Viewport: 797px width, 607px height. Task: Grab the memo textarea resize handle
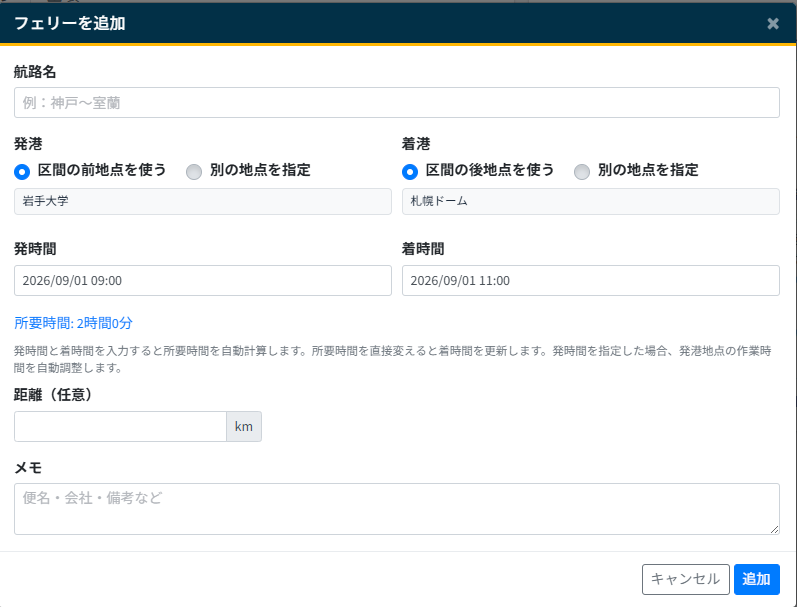coord(774,529)
